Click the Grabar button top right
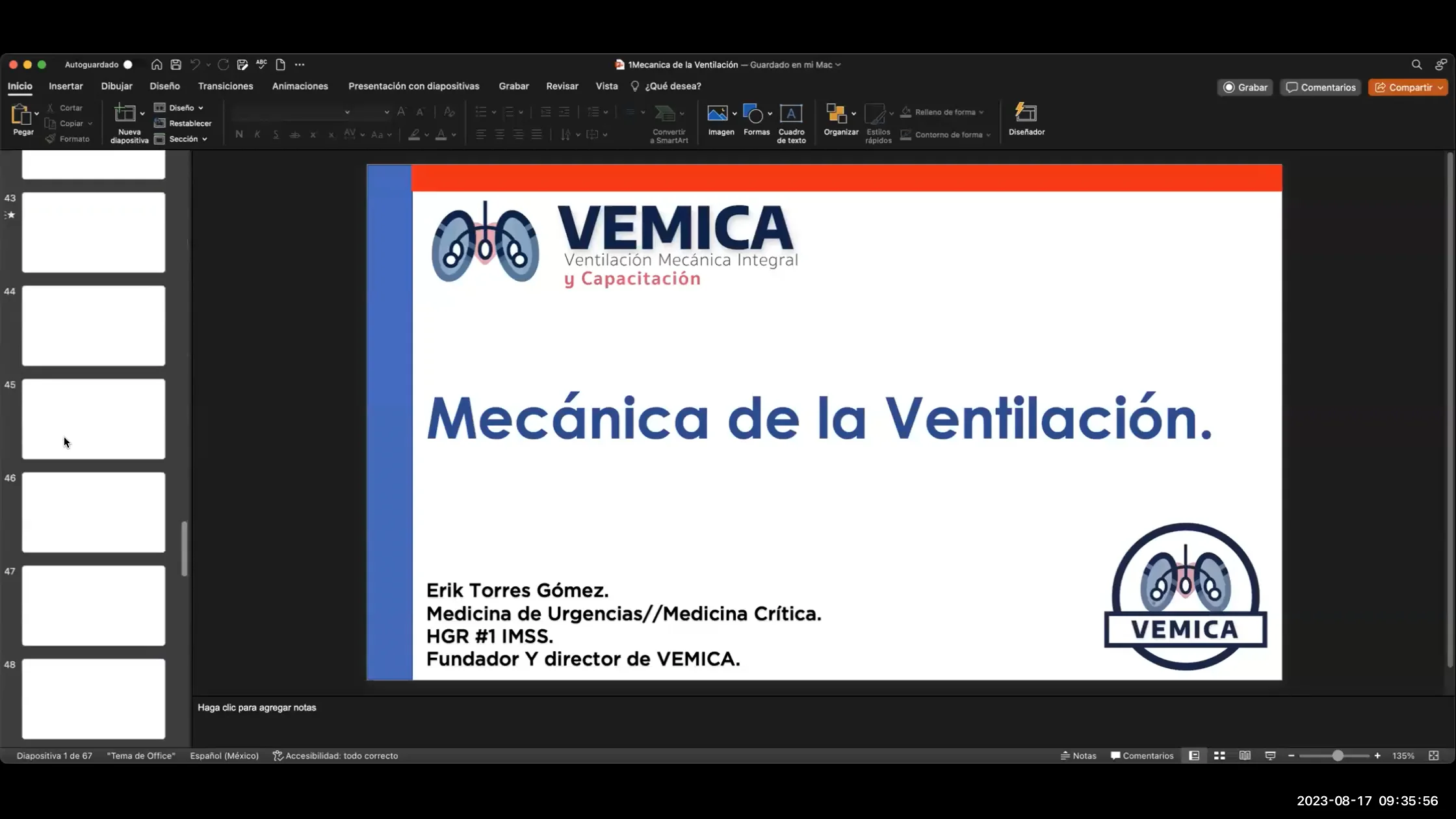 [x=1245, y=87]
